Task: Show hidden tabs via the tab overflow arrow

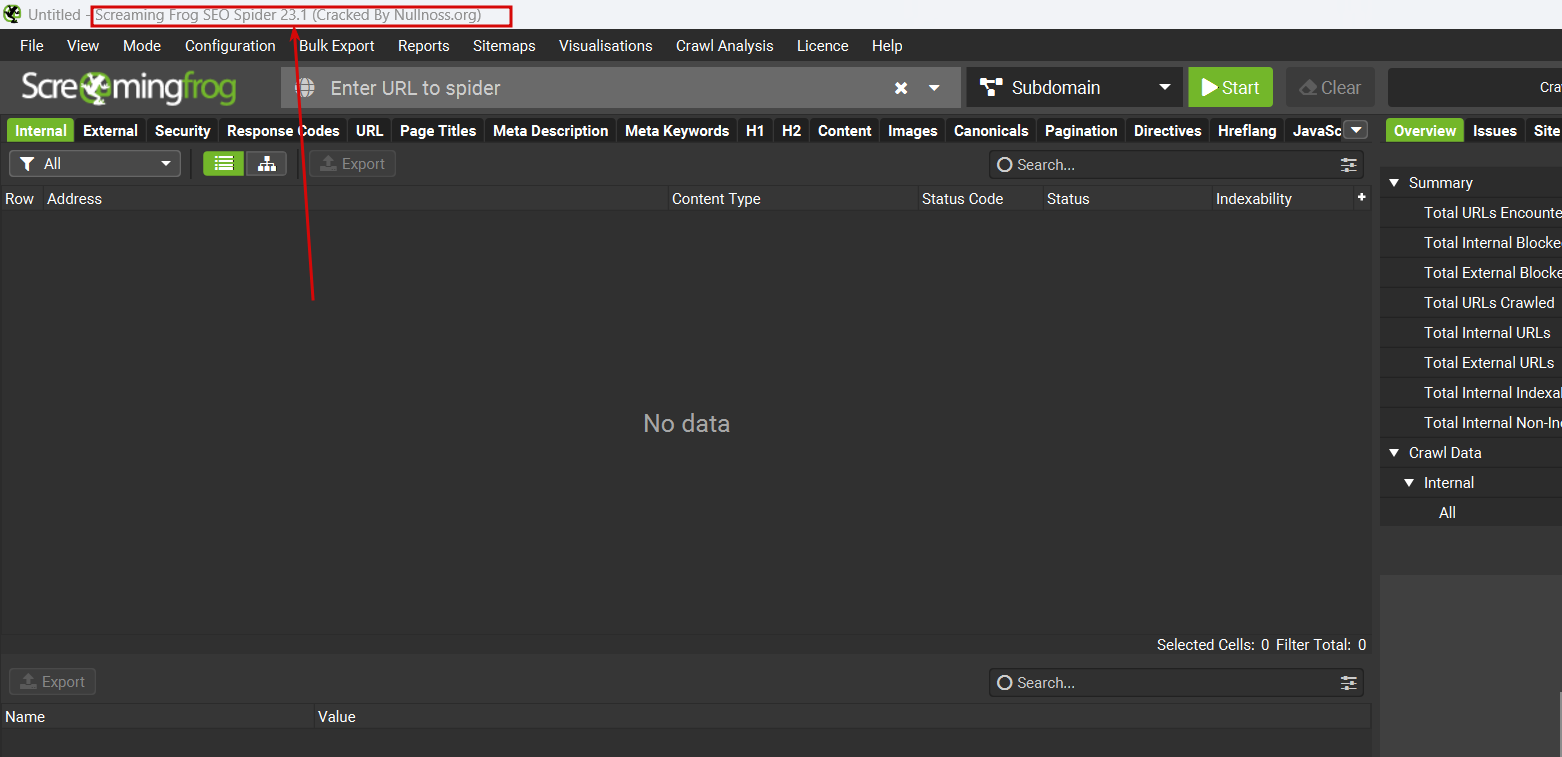Action: coord(1356,130)
